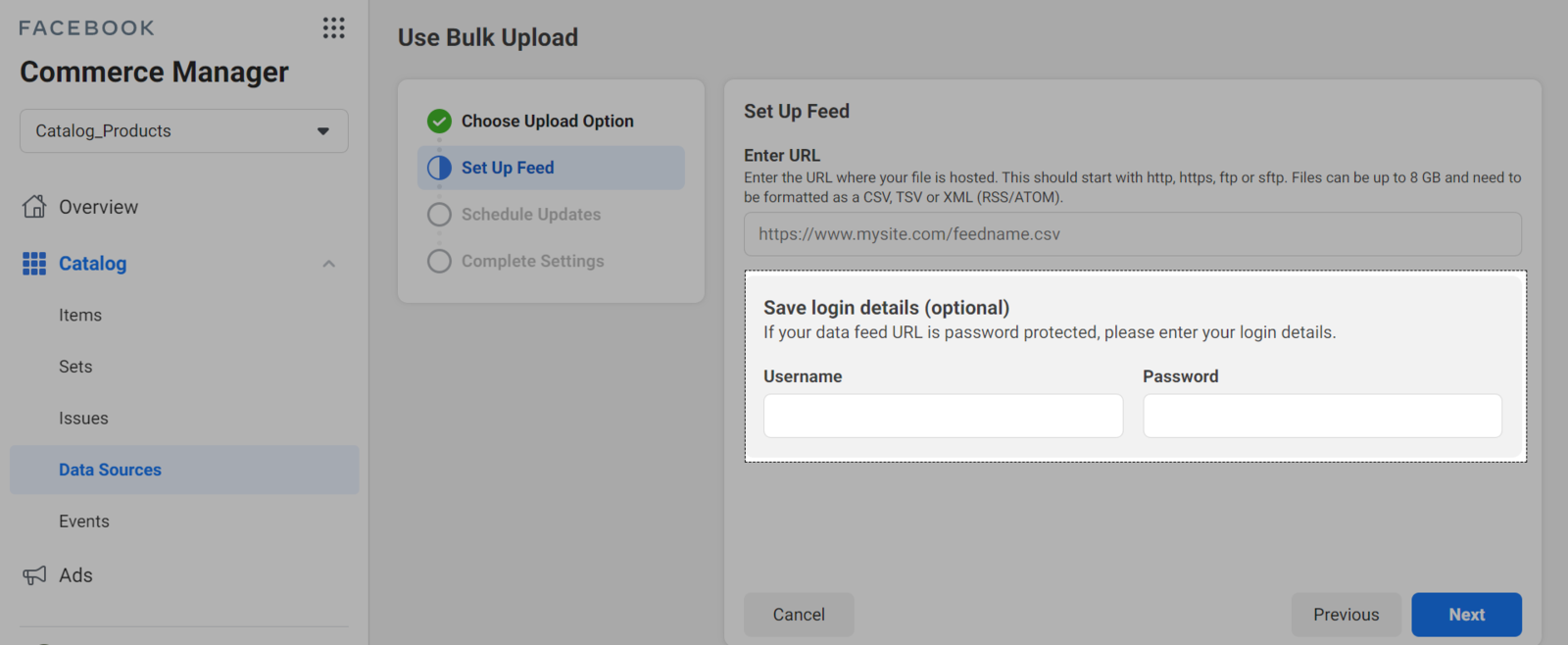Image resolution: width=1568 pixels, height=645 pixels.
Task: Open the Facebook apps grid menu icon
Action: pyautogui.click(x=334, y=27)
